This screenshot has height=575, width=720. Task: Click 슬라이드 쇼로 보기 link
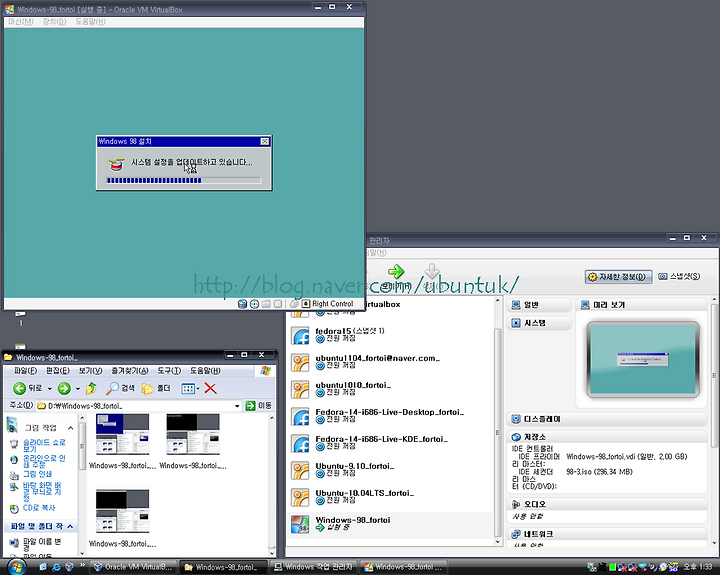coord(44,445)
